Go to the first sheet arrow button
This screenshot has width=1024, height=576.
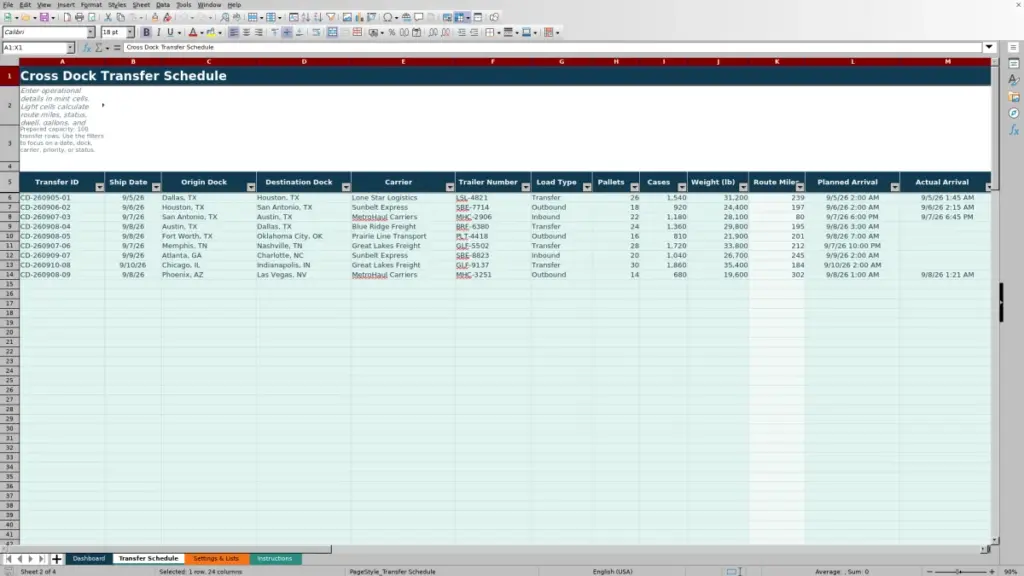click(8, 559)
